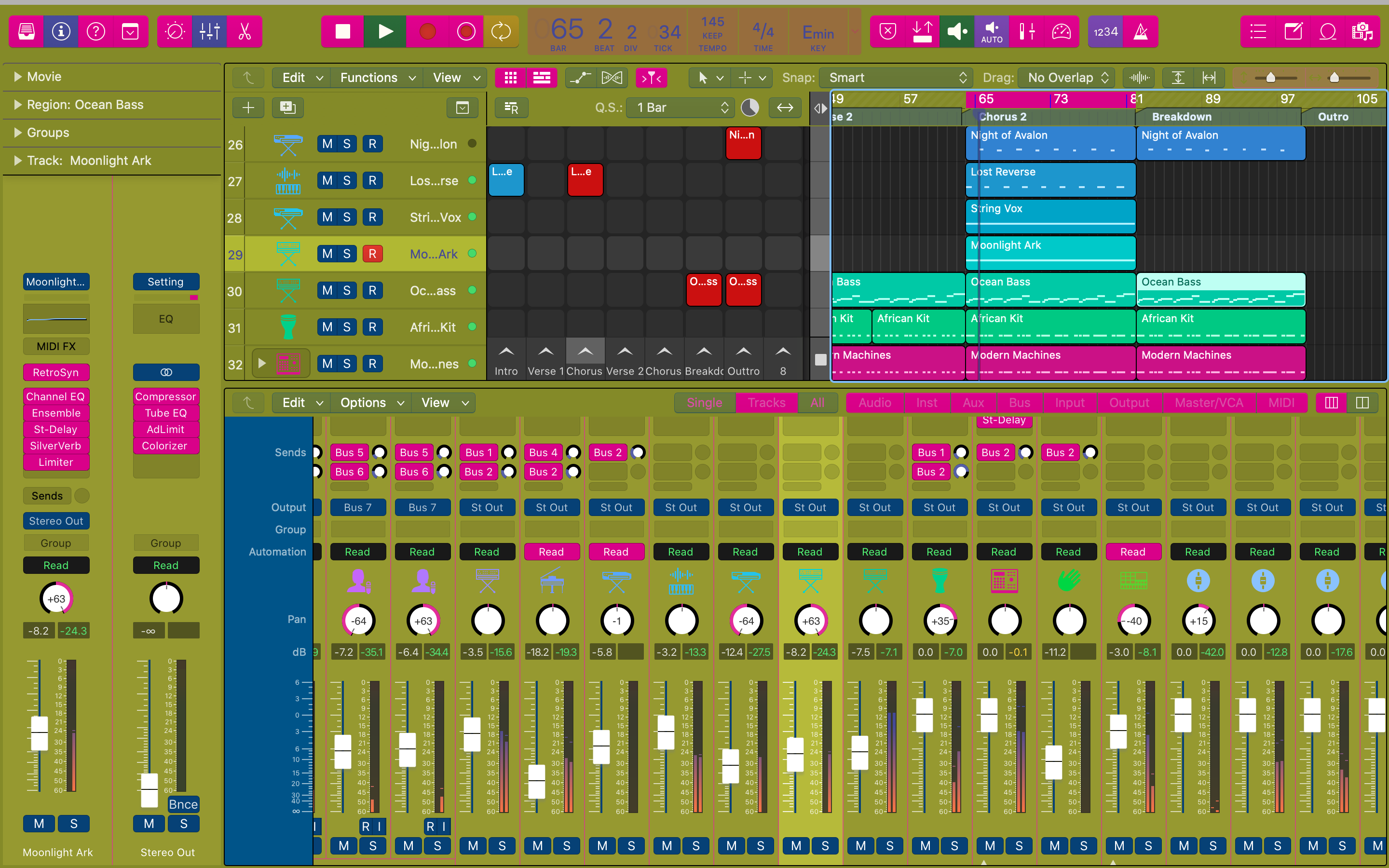Open the Library panel icon

pyautogui.click(x=27, y=31)
